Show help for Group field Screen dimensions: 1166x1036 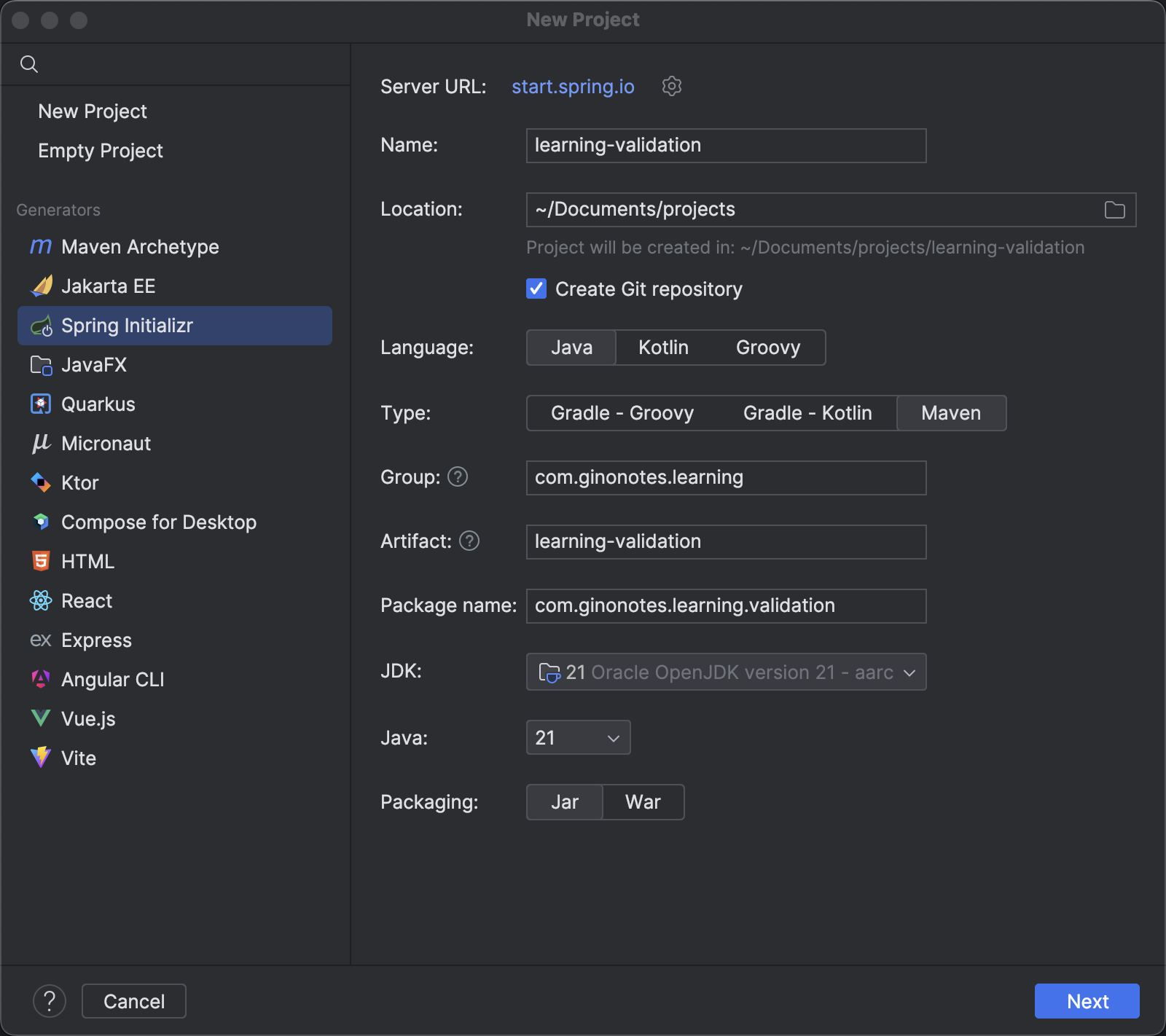coord(458,477)
